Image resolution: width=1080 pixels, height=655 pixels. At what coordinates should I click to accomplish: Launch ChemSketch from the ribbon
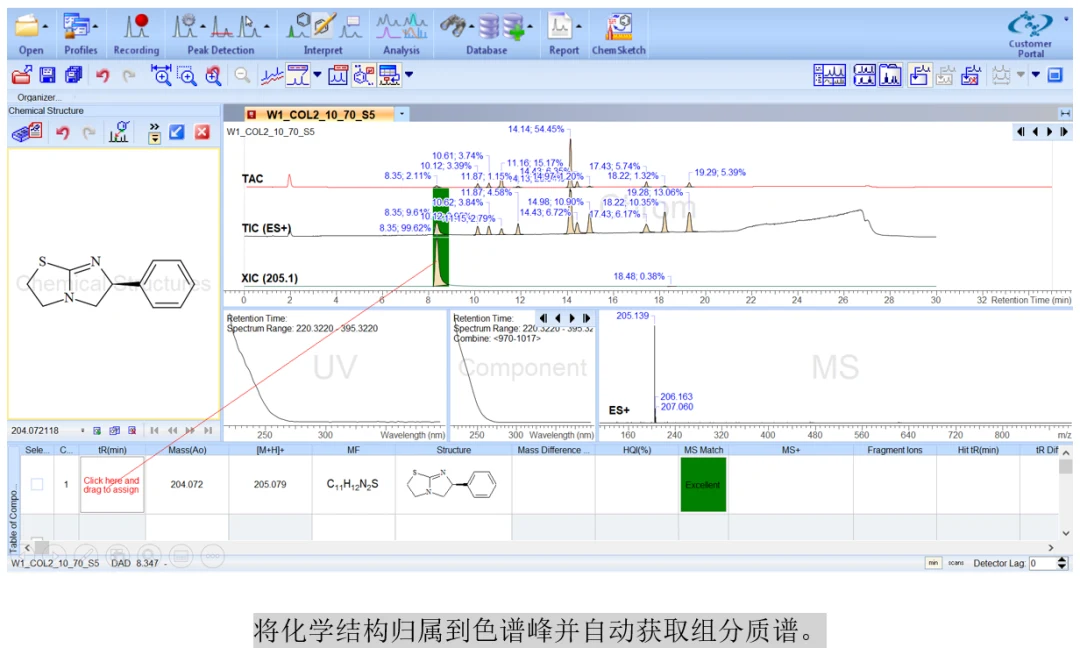pyautogui.click(x=619, y=34)
